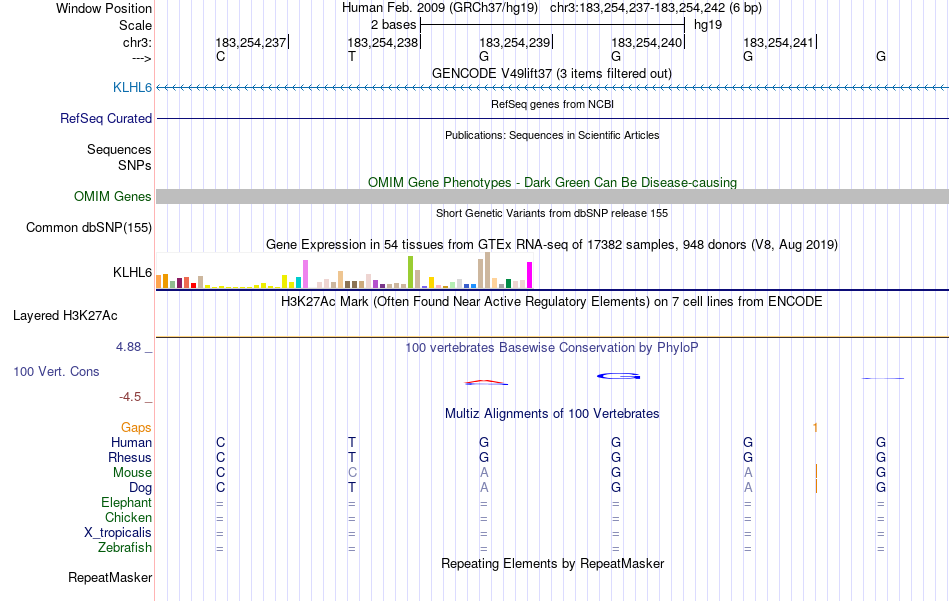
Task: Click 'RefSeq genes from NCBI' track title
Action: tap(553, 104)
